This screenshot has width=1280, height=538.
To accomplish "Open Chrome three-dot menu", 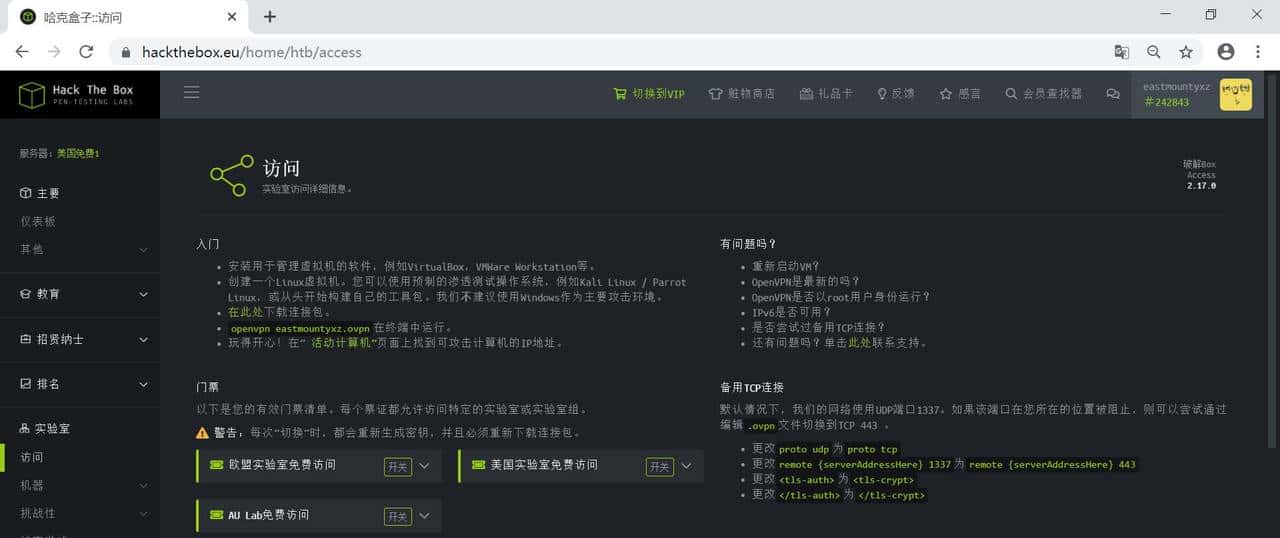I will [1259, 52].
